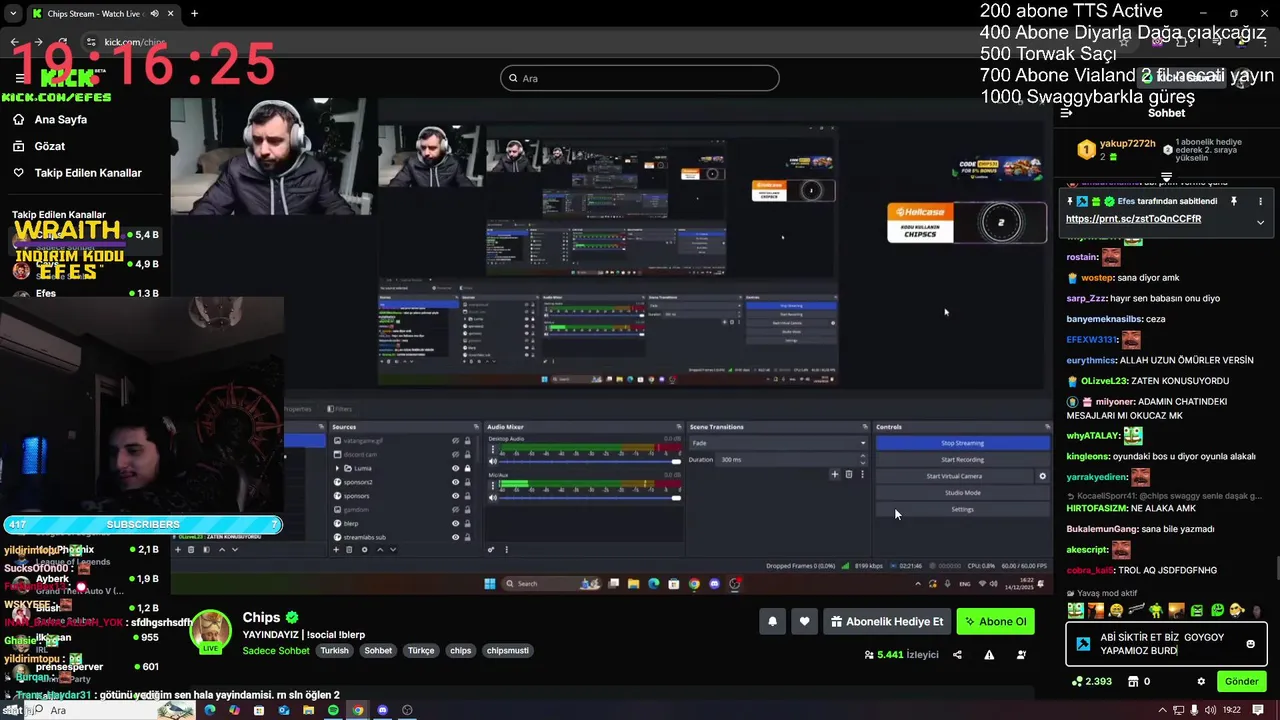Click the share icon next to viewer count
This screenshot has width=1280, height=720.
click(957, 655)
